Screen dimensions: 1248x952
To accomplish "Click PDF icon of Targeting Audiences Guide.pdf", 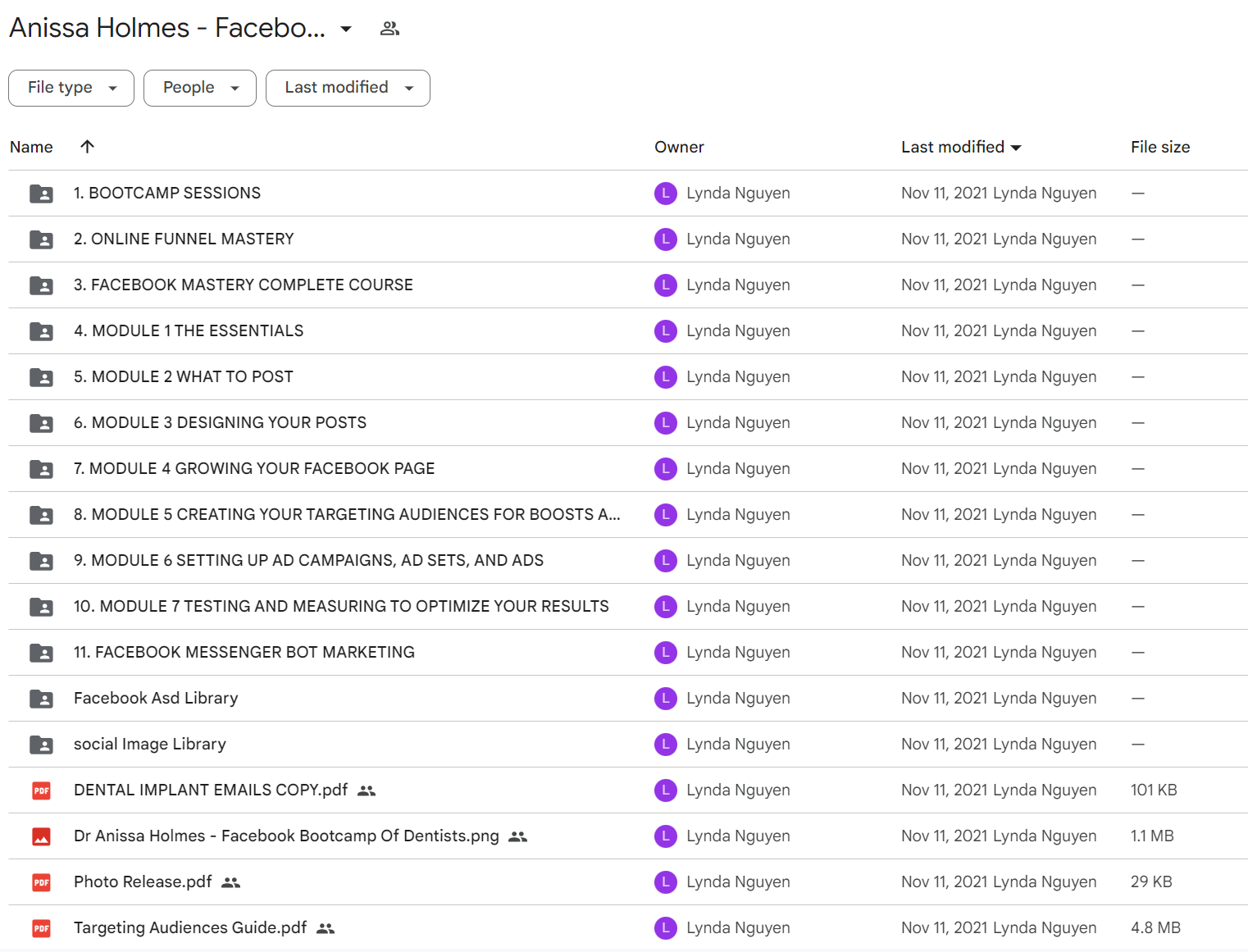I will pyautogui.click(x=41, y=928).
